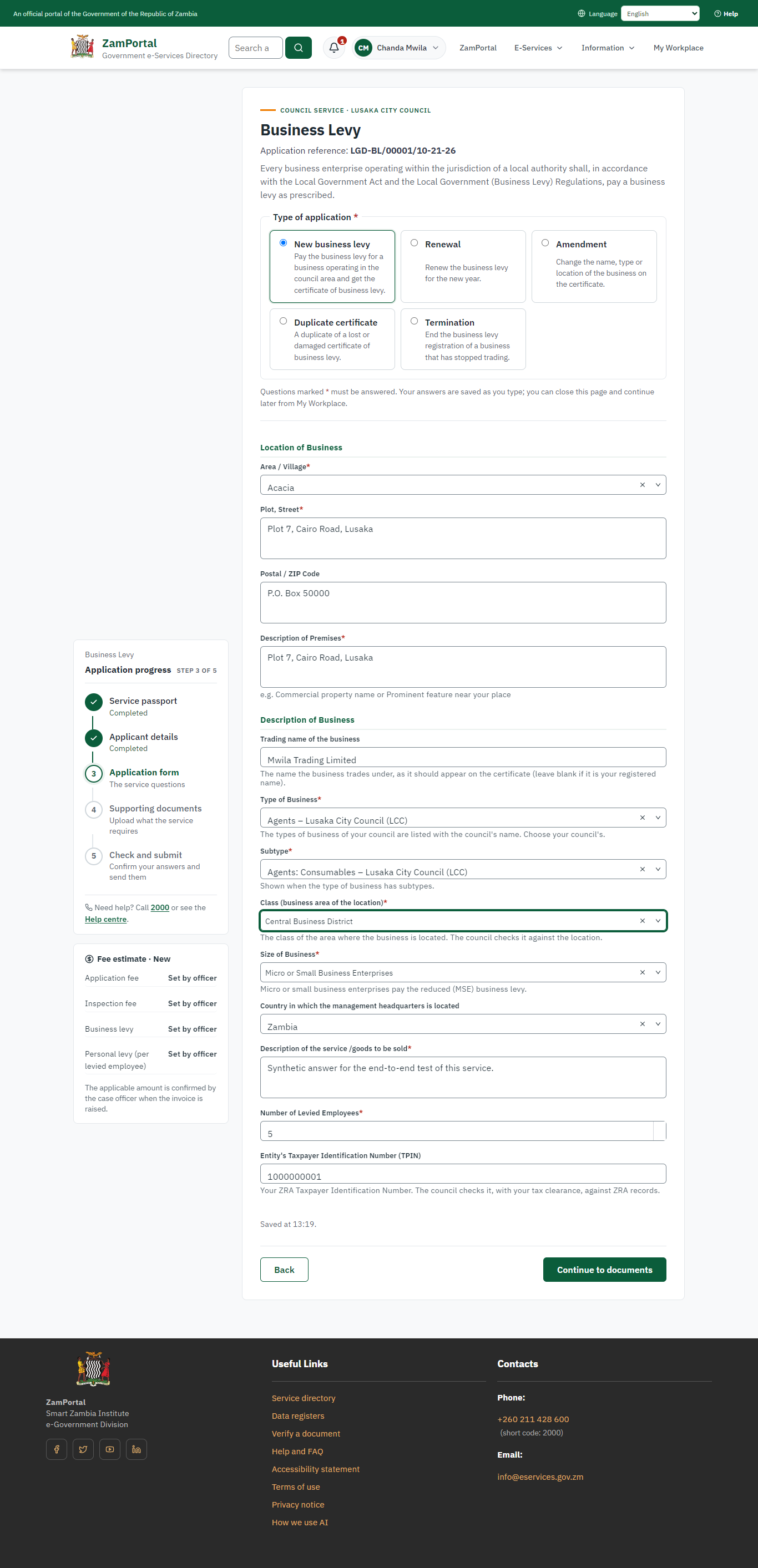Open the E-Services menu
The image size is (758, 1568).
[538, 48]
